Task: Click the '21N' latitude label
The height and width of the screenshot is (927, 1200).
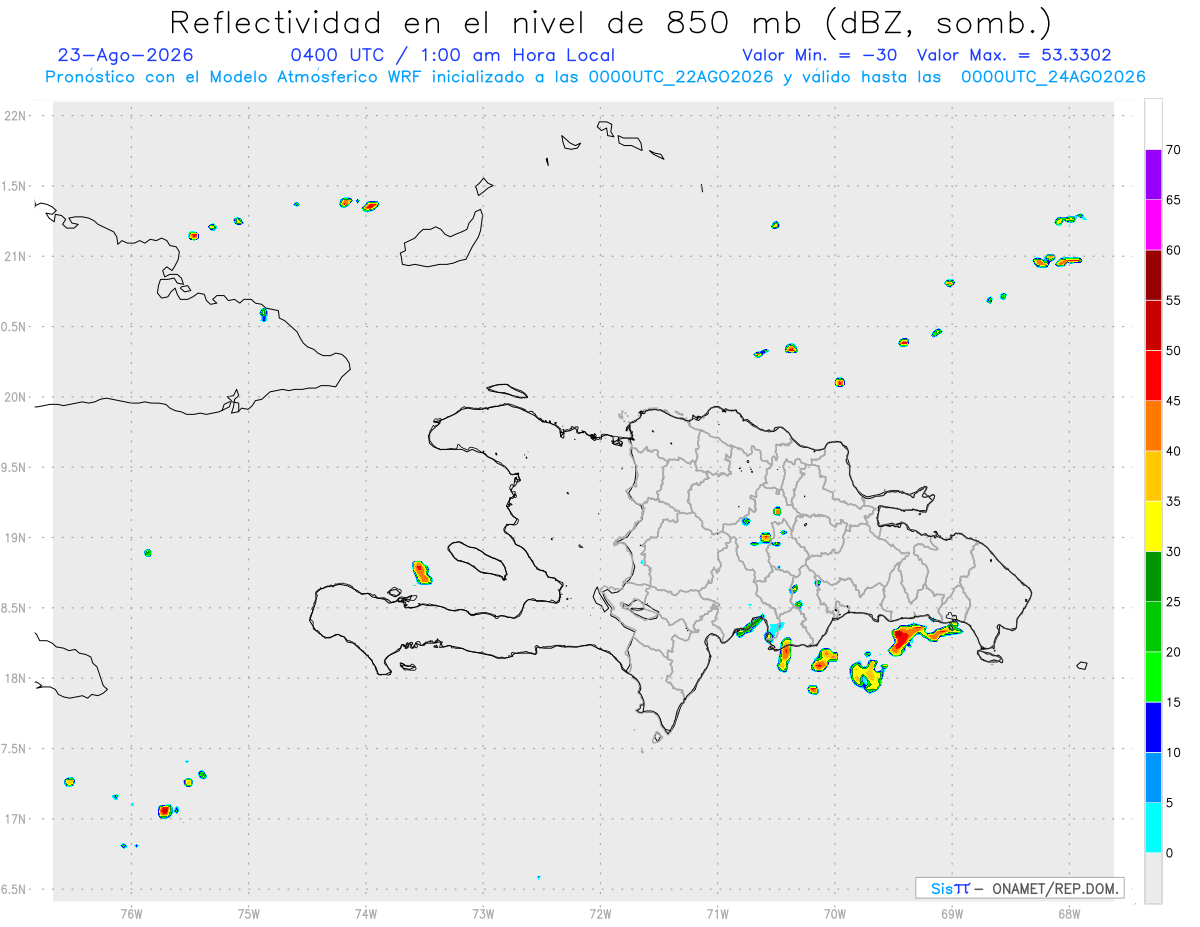Action: tap(17, 257)
